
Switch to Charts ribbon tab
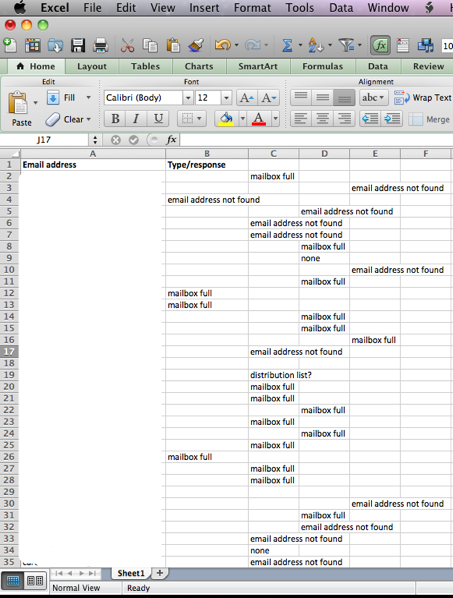click(199, 66)
